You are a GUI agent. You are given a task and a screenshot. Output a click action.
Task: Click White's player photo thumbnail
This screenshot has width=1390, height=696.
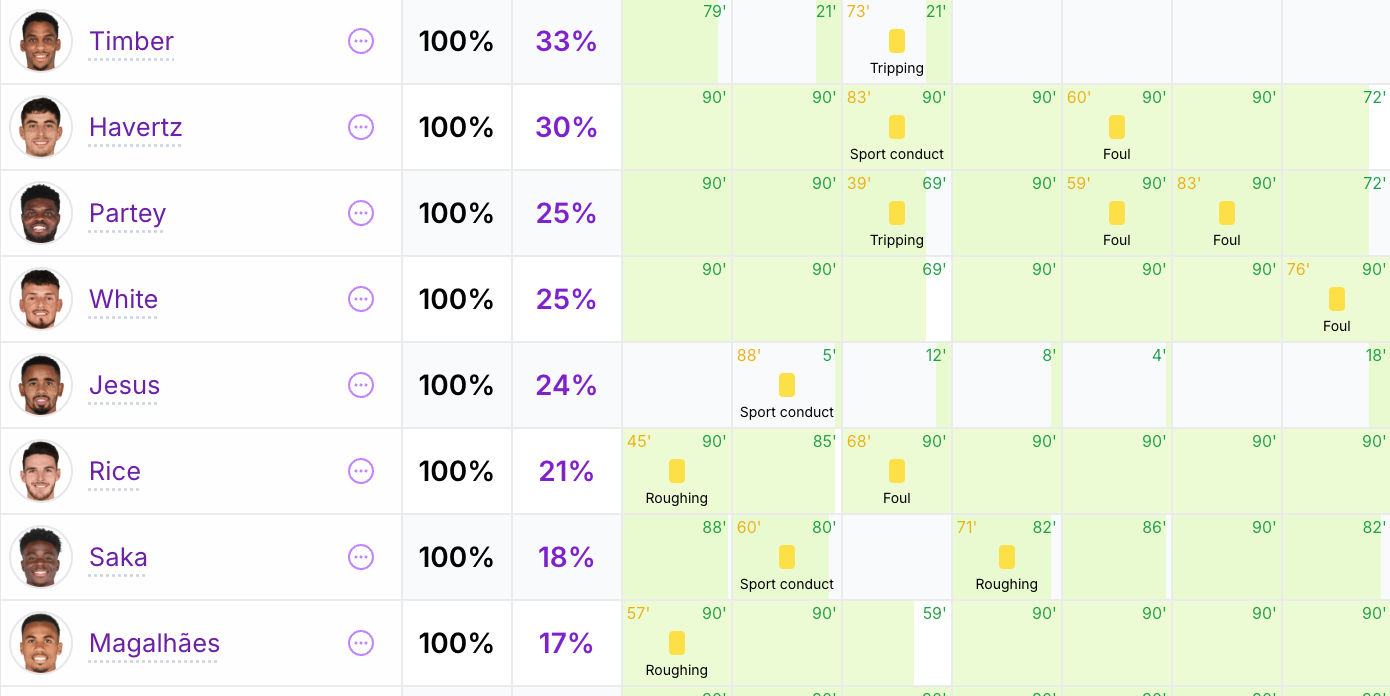pyautogui.click(x=41, y=299)
